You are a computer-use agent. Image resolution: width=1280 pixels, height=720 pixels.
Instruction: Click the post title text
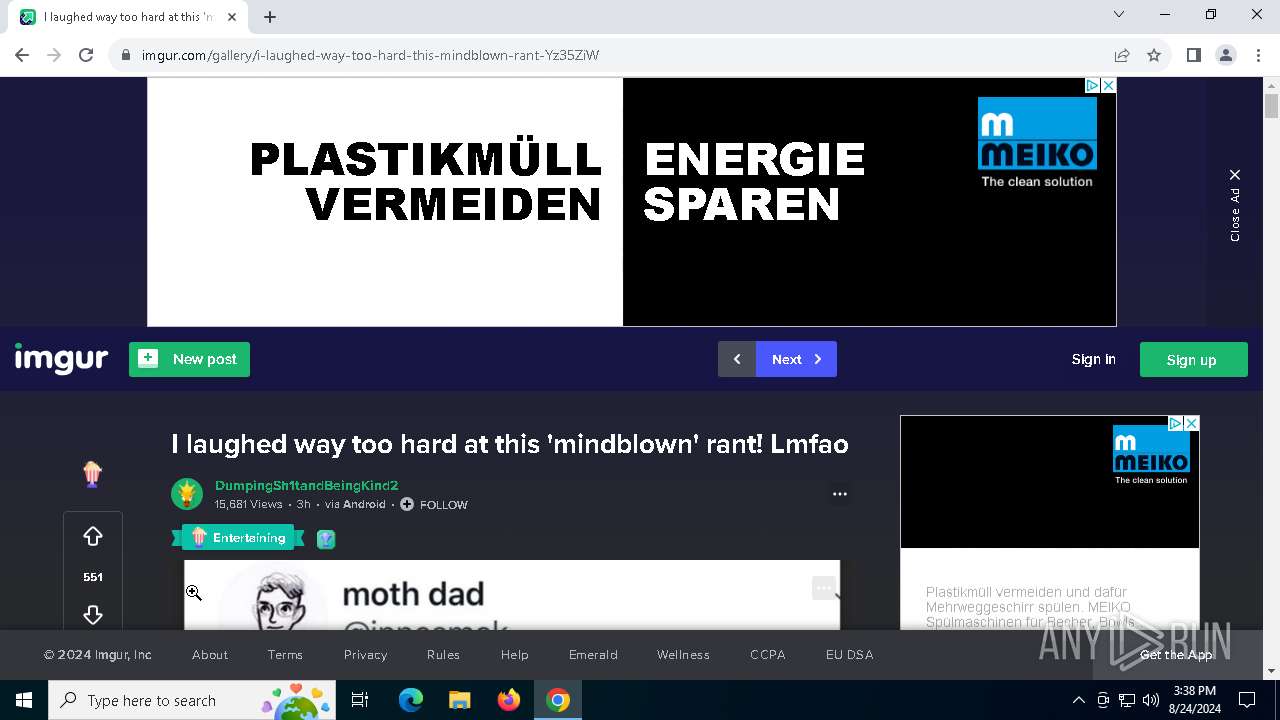coord(510,443)
